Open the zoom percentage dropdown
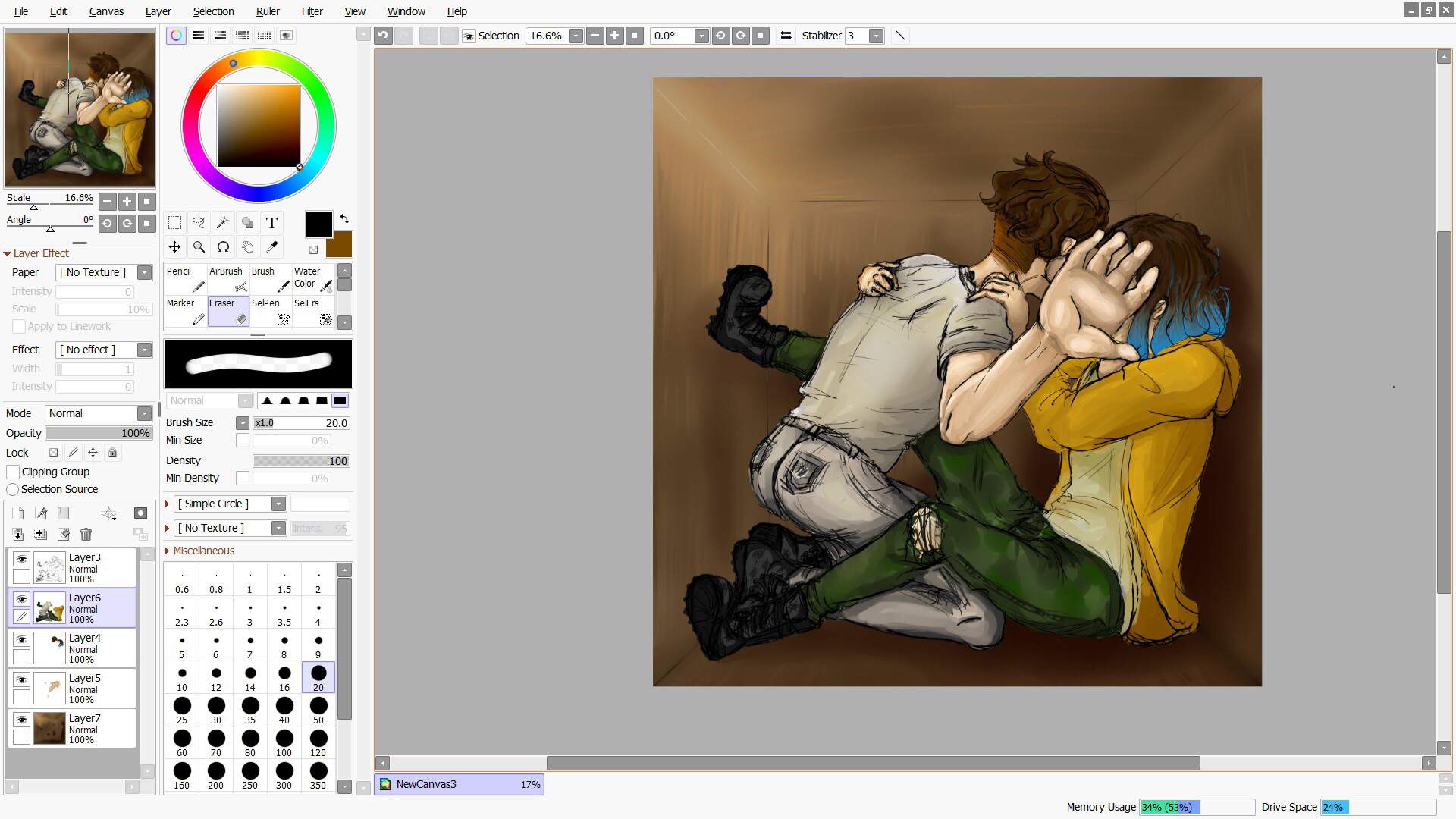The height and width of the screenshot is (819, 1456). (576, 36)
